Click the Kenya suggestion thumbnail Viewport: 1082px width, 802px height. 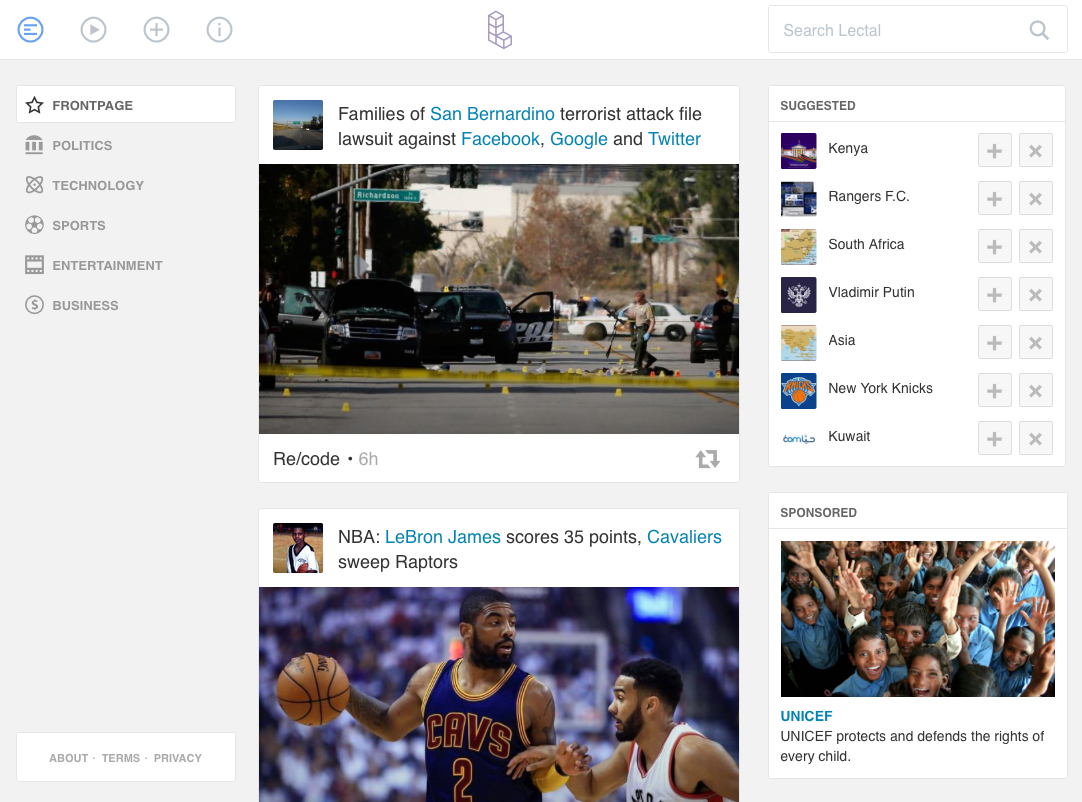[x=798, y=150]
